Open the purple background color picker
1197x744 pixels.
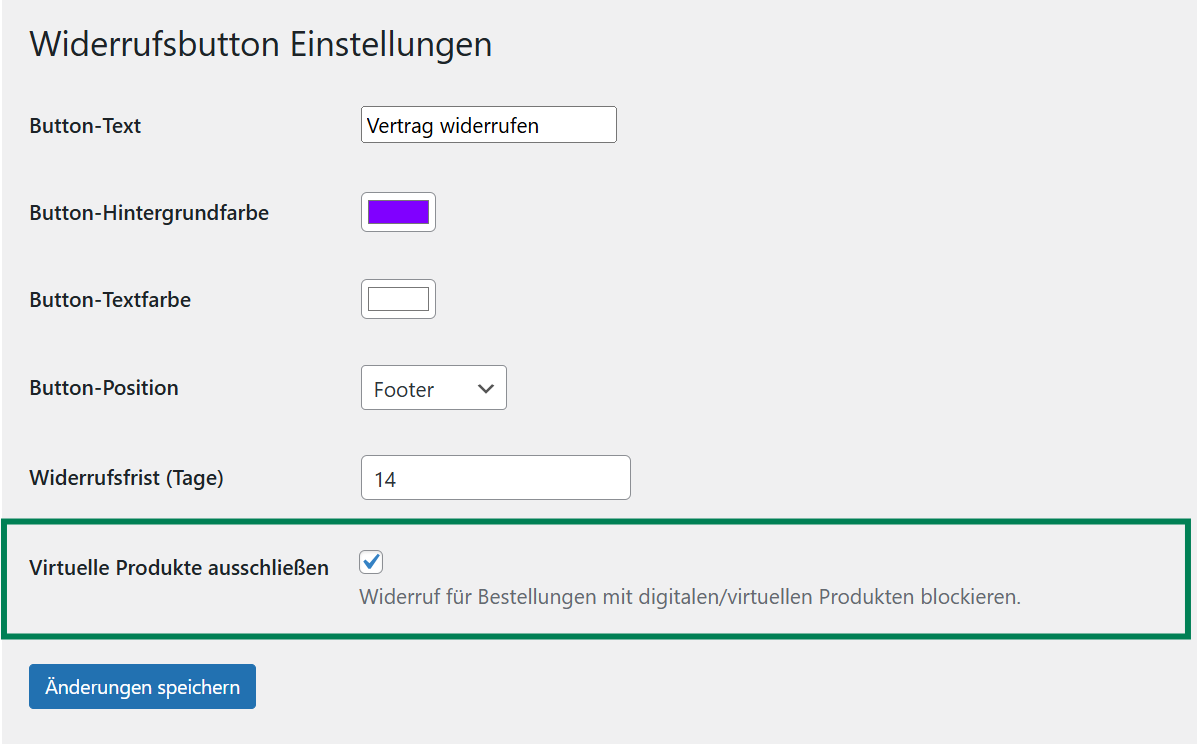coord(398,212)
